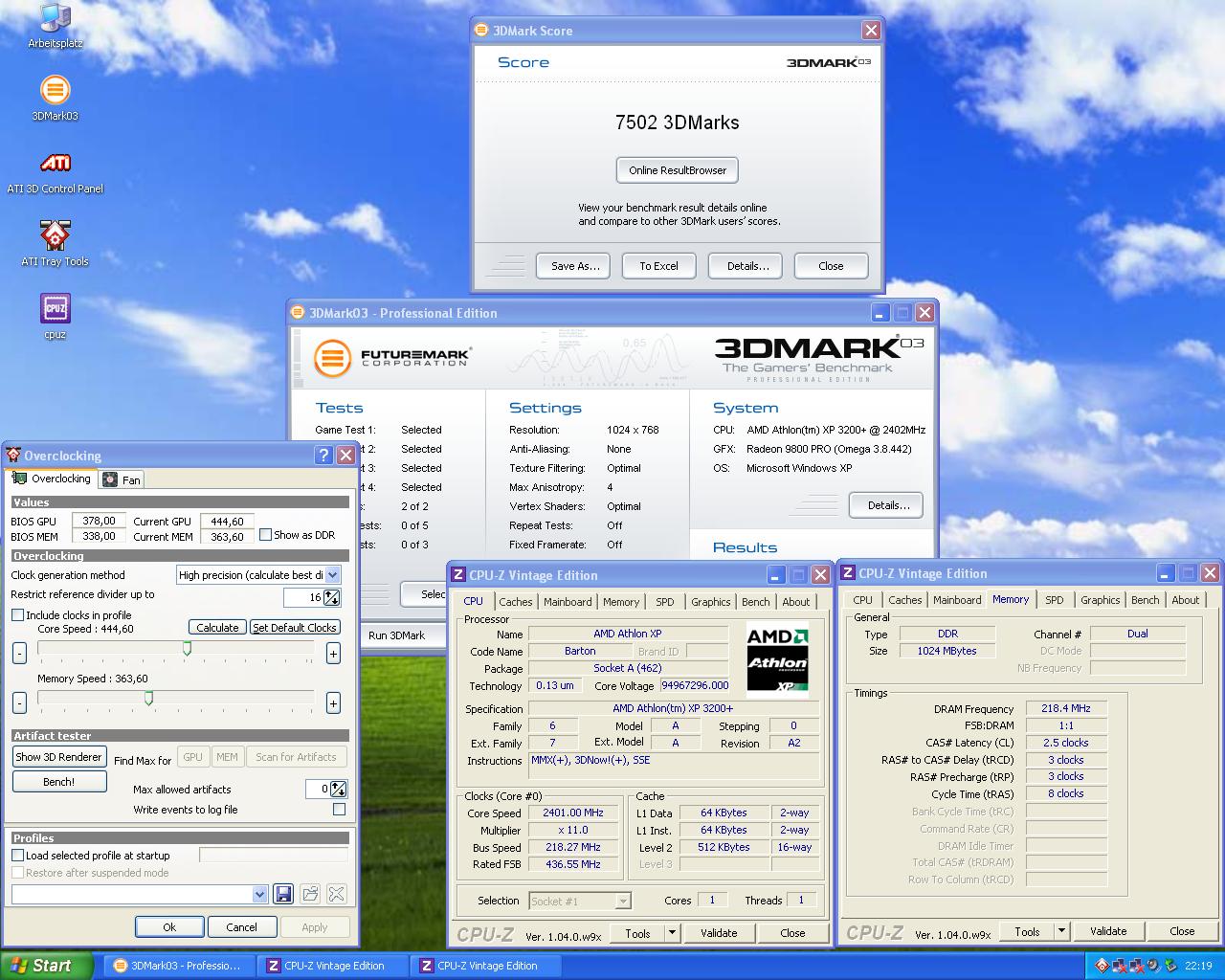Image resolution: width=1225 pixels, height=980 pixels.
Task: Click the Overclocking window help question icon
Action: tap(323, 456)
